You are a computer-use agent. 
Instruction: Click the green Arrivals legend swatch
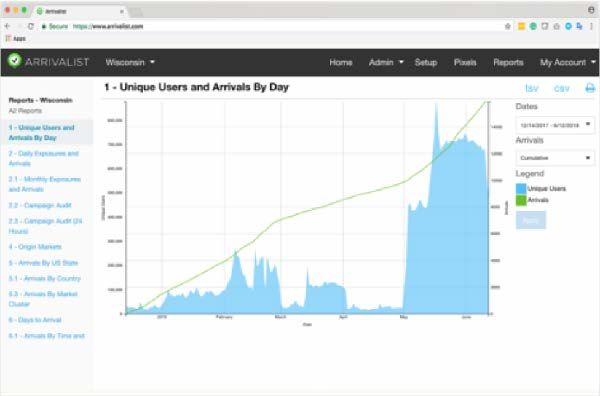[521, 200]
